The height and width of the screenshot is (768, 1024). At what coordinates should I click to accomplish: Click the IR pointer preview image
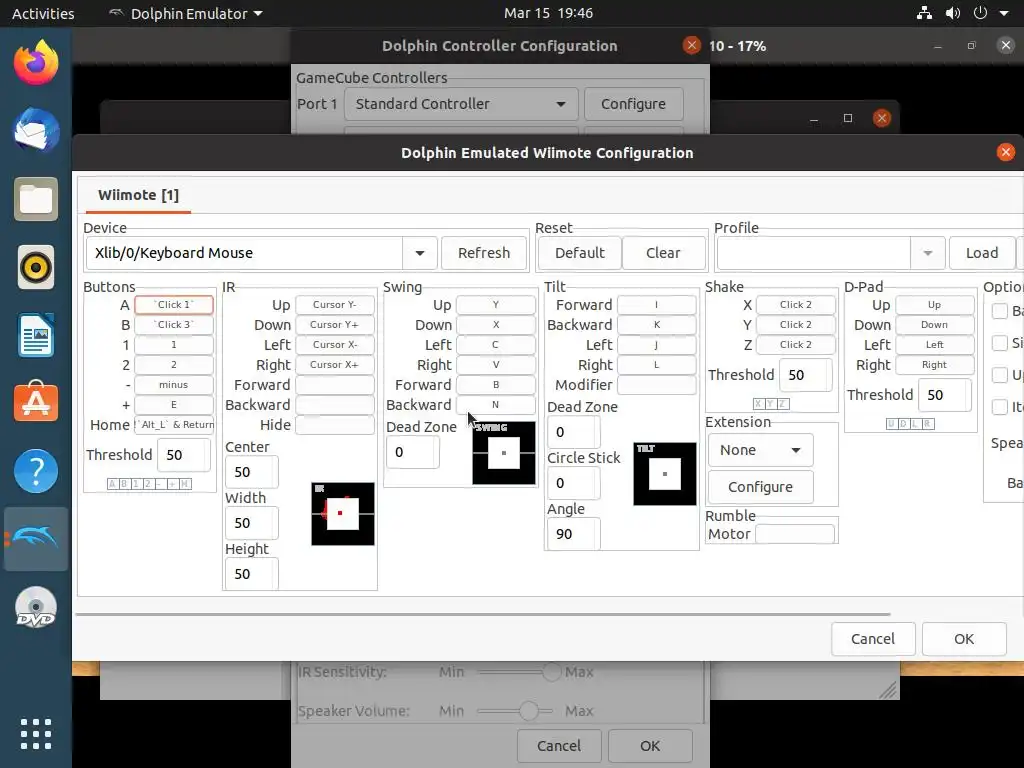(343, 514)
